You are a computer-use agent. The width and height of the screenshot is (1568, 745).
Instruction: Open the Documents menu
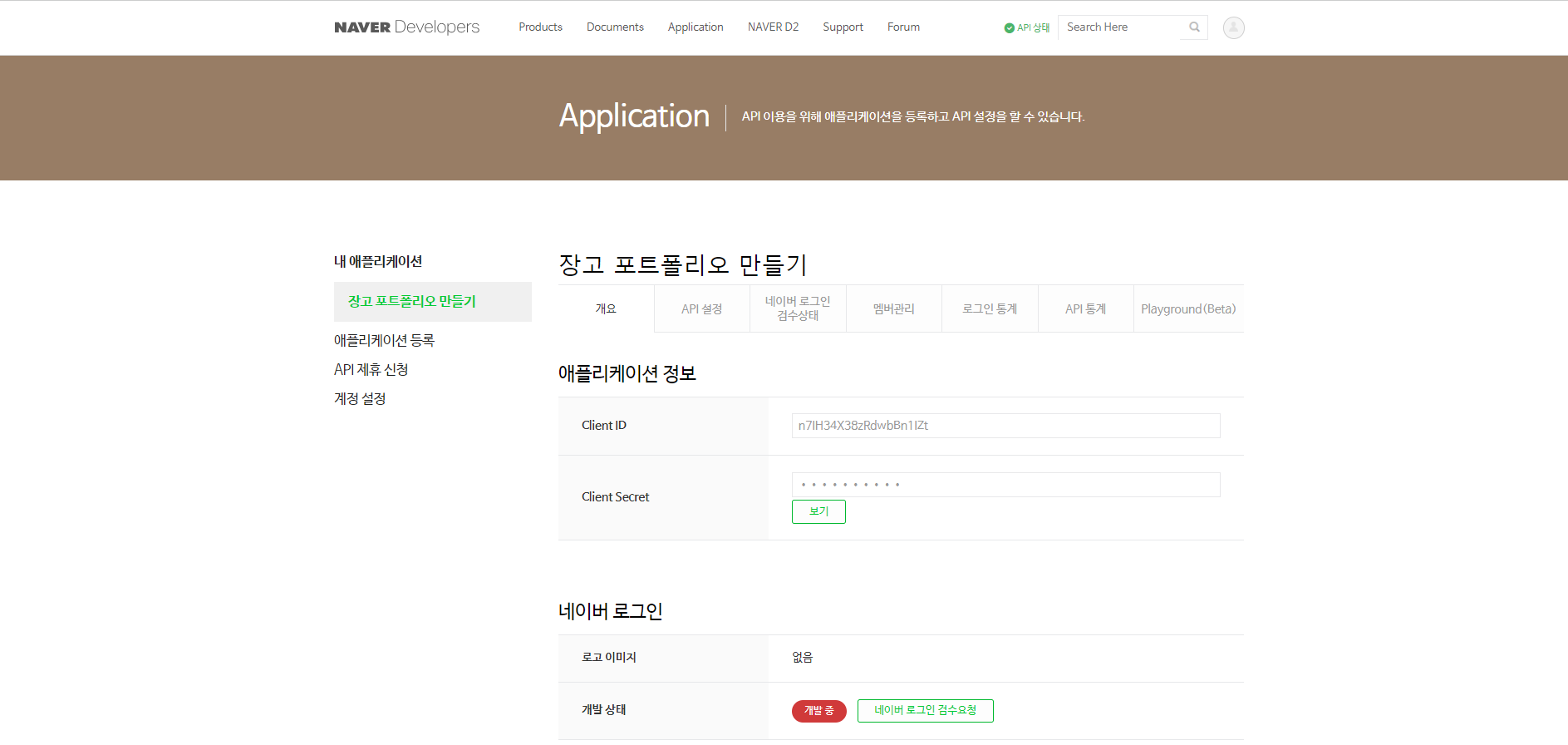click(615, 27)
